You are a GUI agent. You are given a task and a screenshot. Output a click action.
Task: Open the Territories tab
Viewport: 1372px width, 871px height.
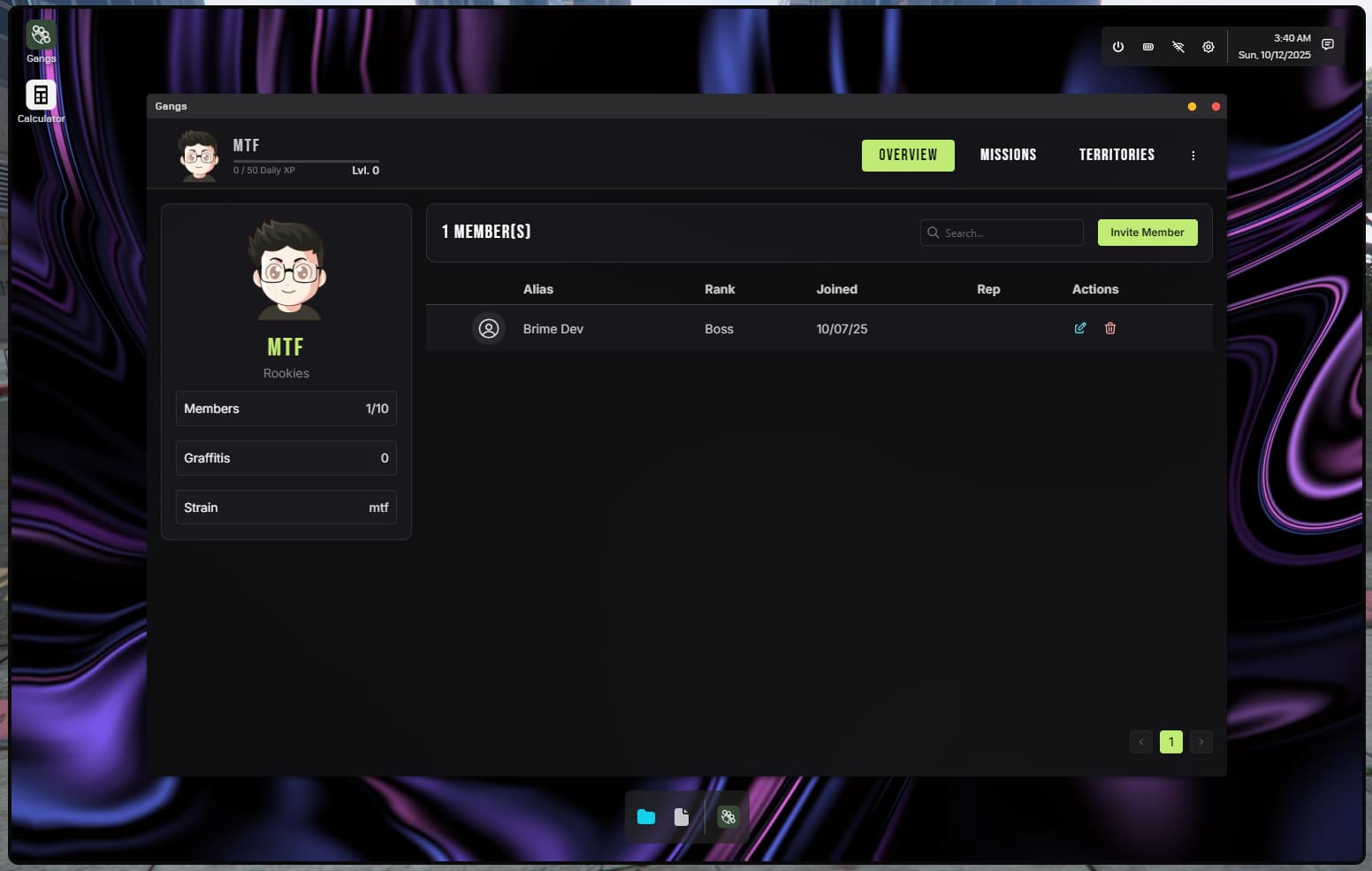[x=1117, y=155]
